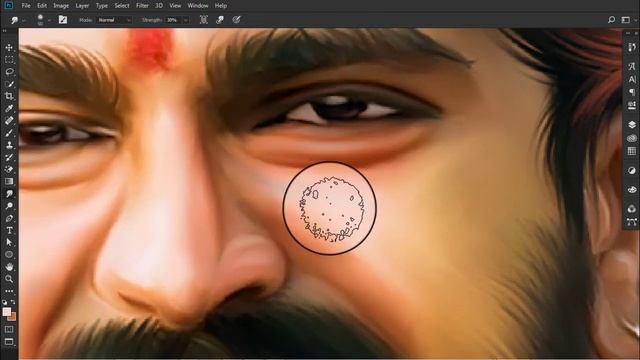This screenshot has width=640, height=360.
Task: Open the Help menu
Action: tap(220, 6)
